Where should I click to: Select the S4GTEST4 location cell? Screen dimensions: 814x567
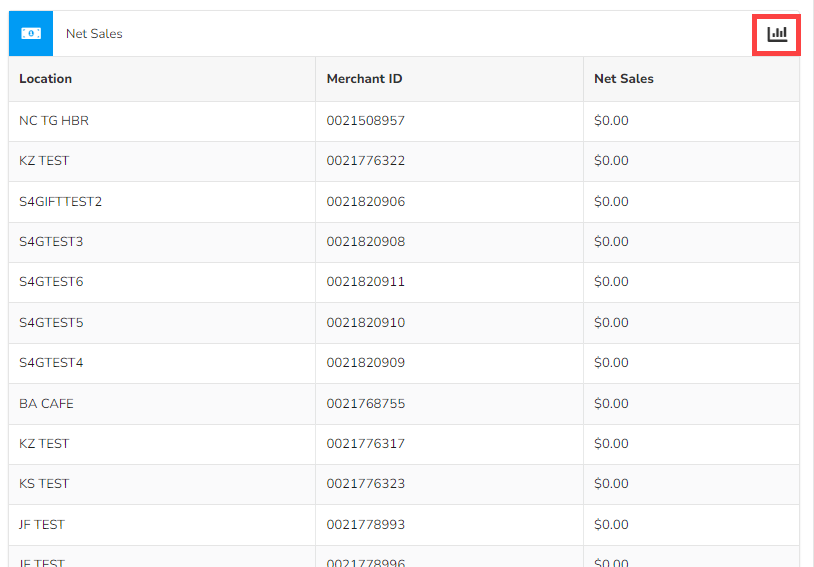[51, 363]
